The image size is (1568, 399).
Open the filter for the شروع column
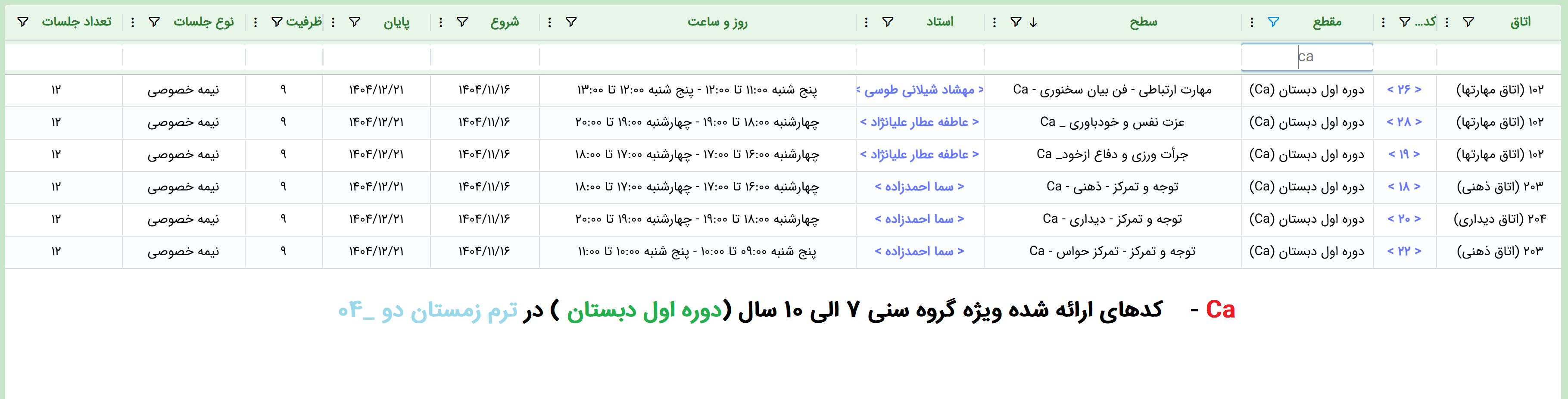[x=462, y=22]
